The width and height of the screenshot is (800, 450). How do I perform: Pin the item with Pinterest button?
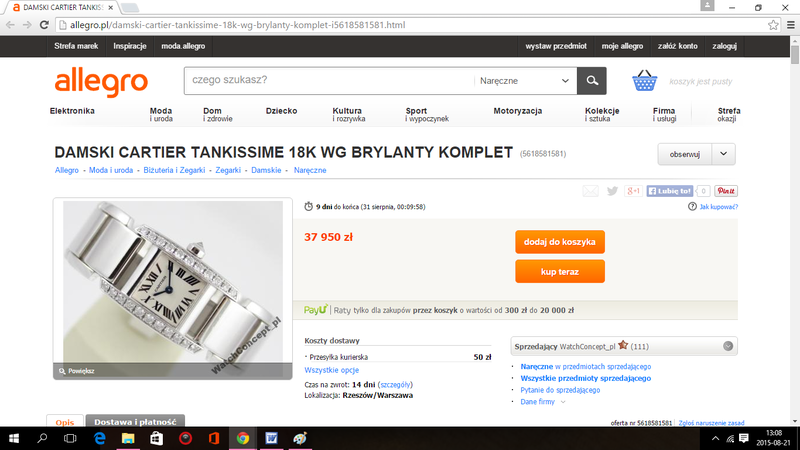click(x=726, y=191)
